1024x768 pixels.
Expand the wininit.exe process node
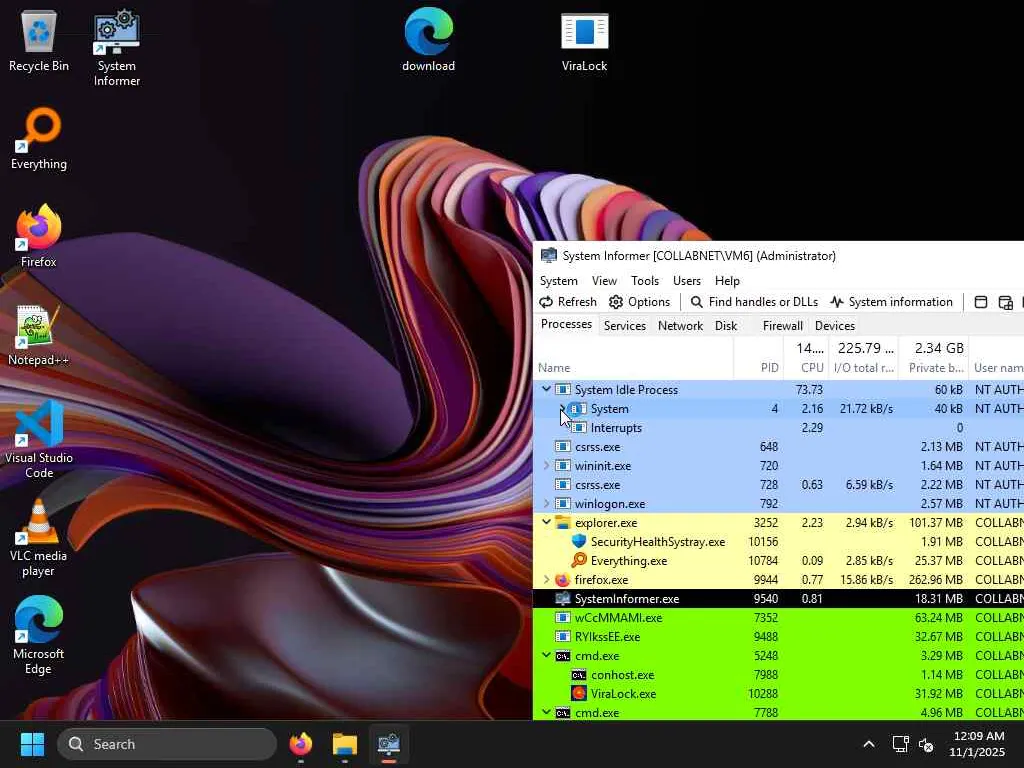point(546,466)
